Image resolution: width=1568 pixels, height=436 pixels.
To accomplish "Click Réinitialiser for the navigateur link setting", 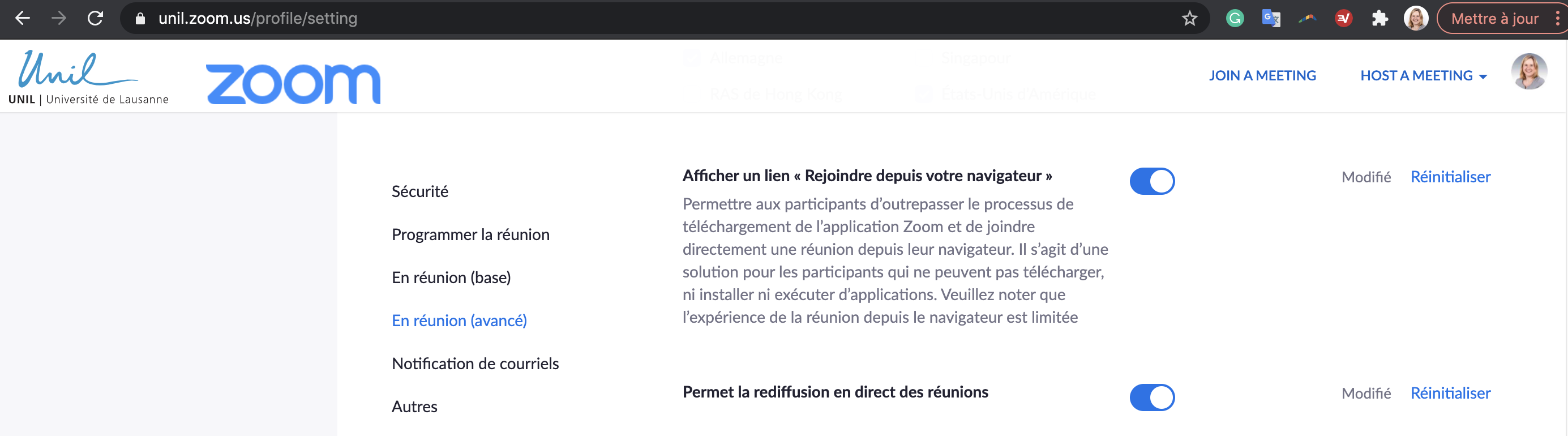I will (1450, 177).
